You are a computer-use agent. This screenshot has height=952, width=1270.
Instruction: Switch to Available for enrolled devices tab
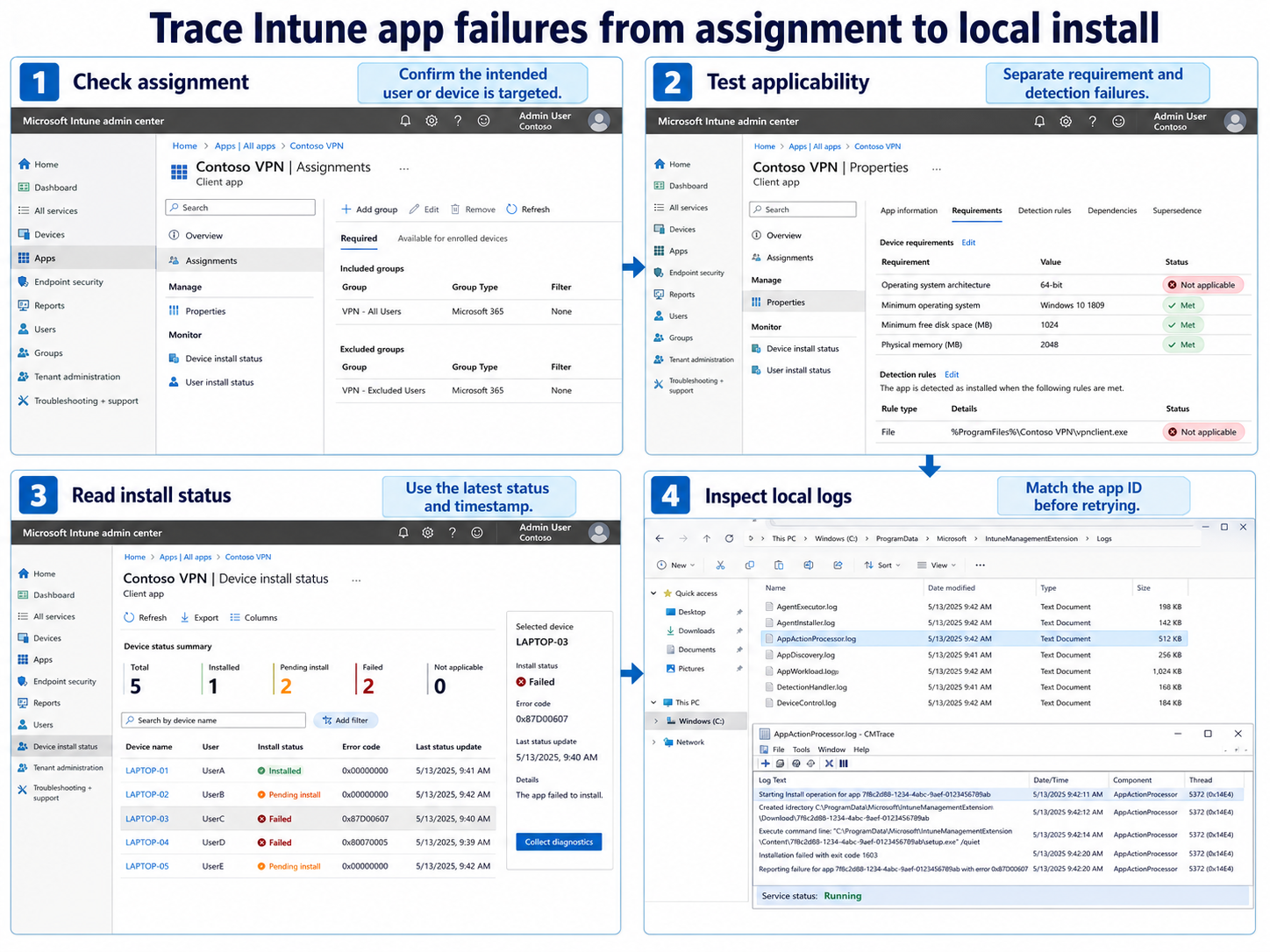[x=453, y=238]
